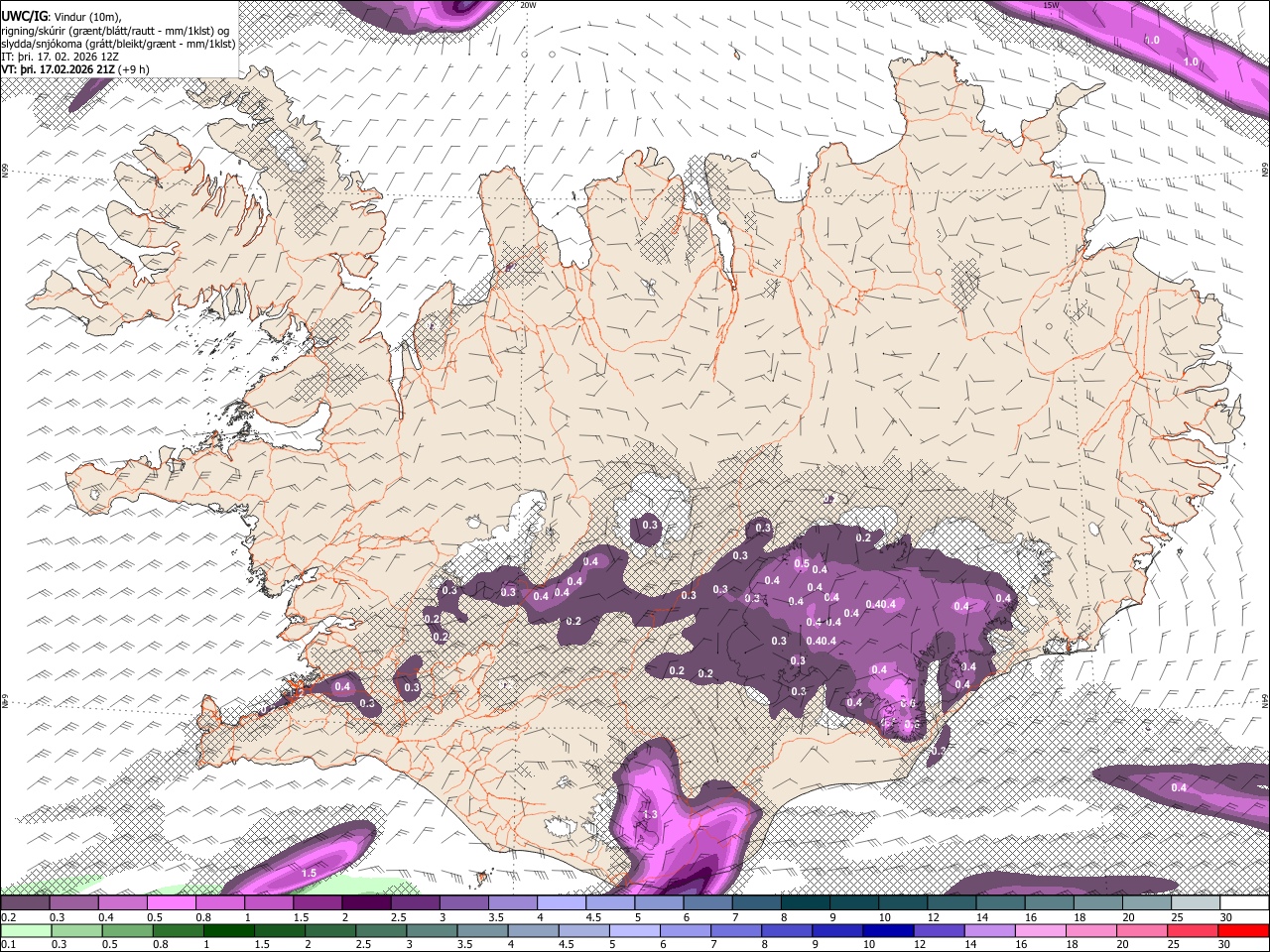Click the '1.3' precipitation value on the south coast
Image resolution: width=1270 pixels, height=952 pixels.
[650, 814]
